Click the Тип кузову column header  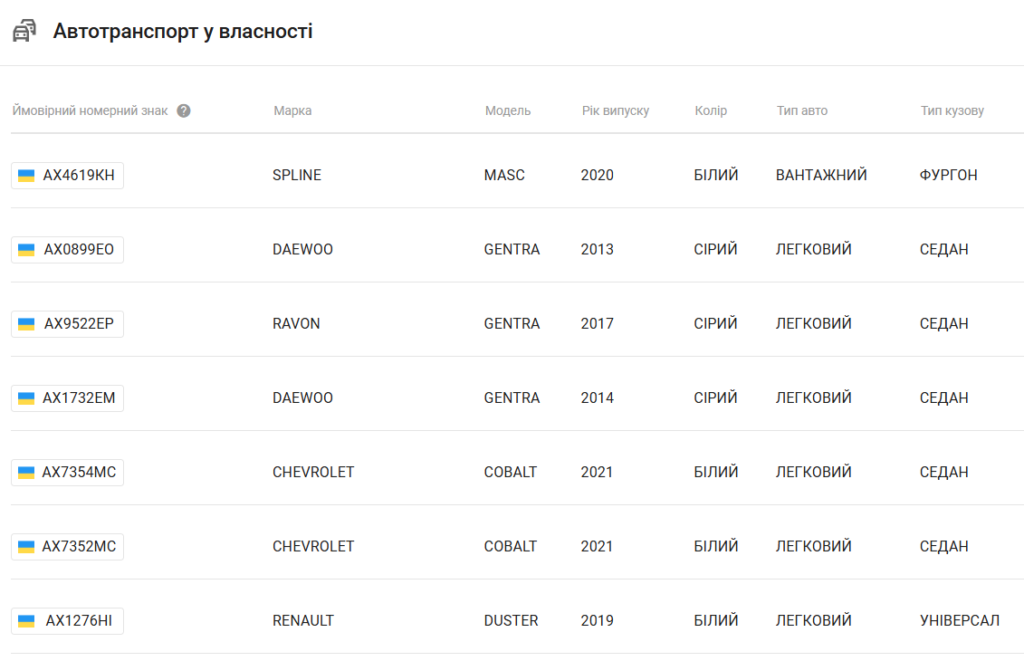click(952, 110)
